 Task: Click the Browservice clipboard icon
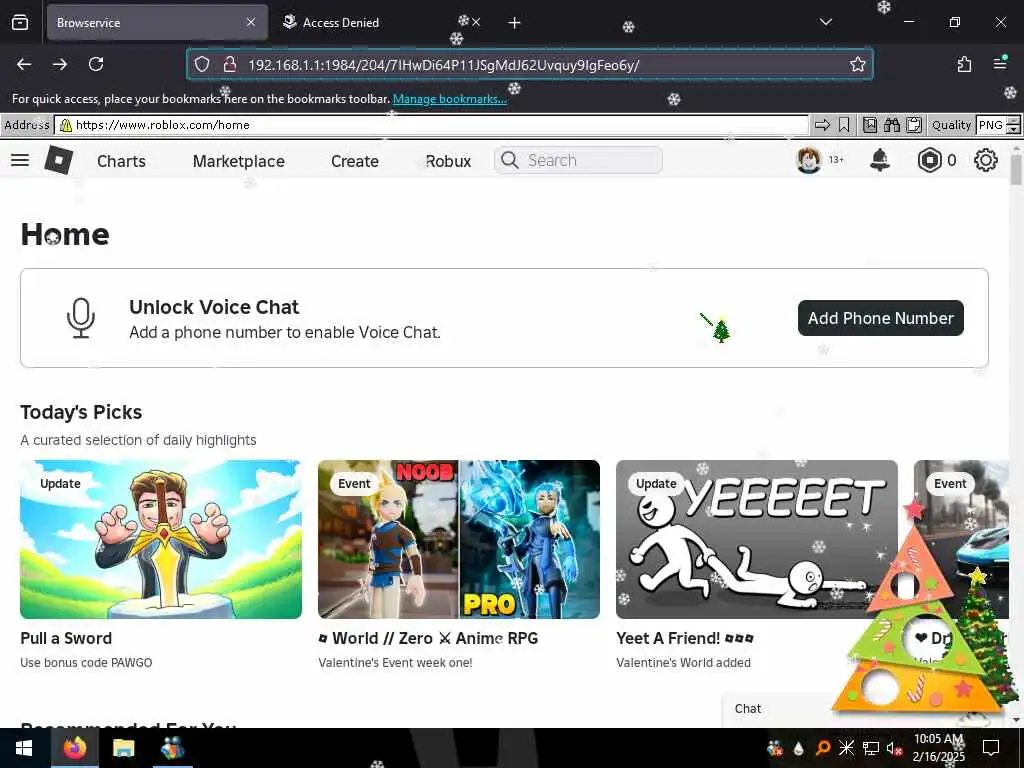click(914, 125)
